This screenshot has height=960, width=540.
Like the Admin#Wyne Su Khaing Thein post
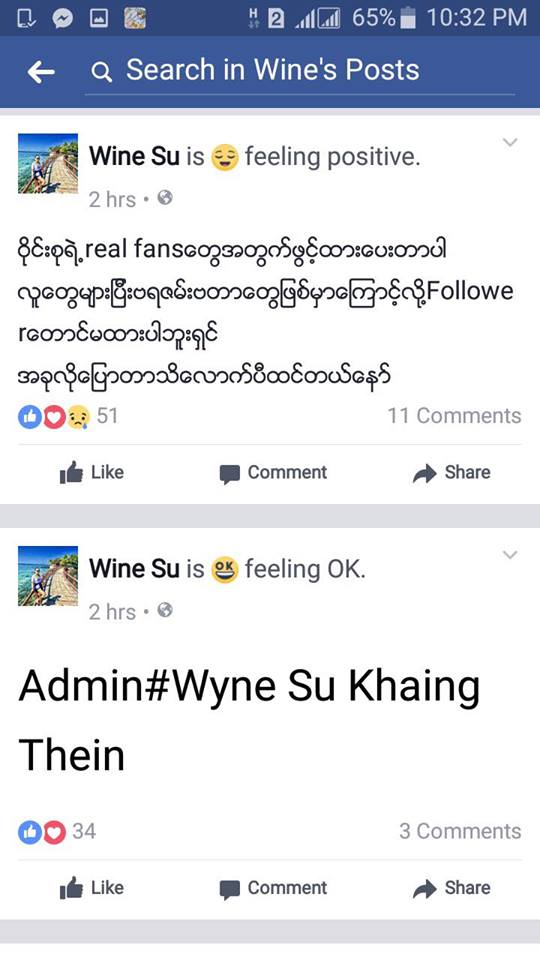pyautogui.click(x=92, y=888)
